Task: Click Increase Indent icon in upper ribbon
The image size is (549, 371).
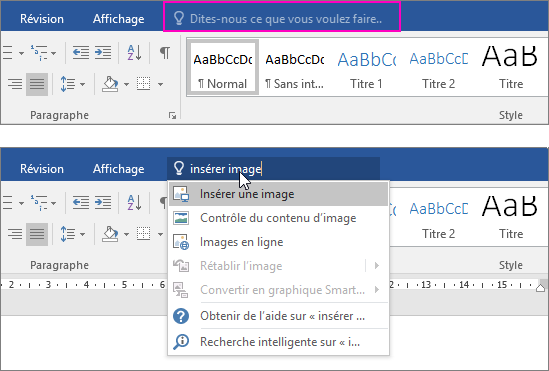Action: [x=103, y=53]
